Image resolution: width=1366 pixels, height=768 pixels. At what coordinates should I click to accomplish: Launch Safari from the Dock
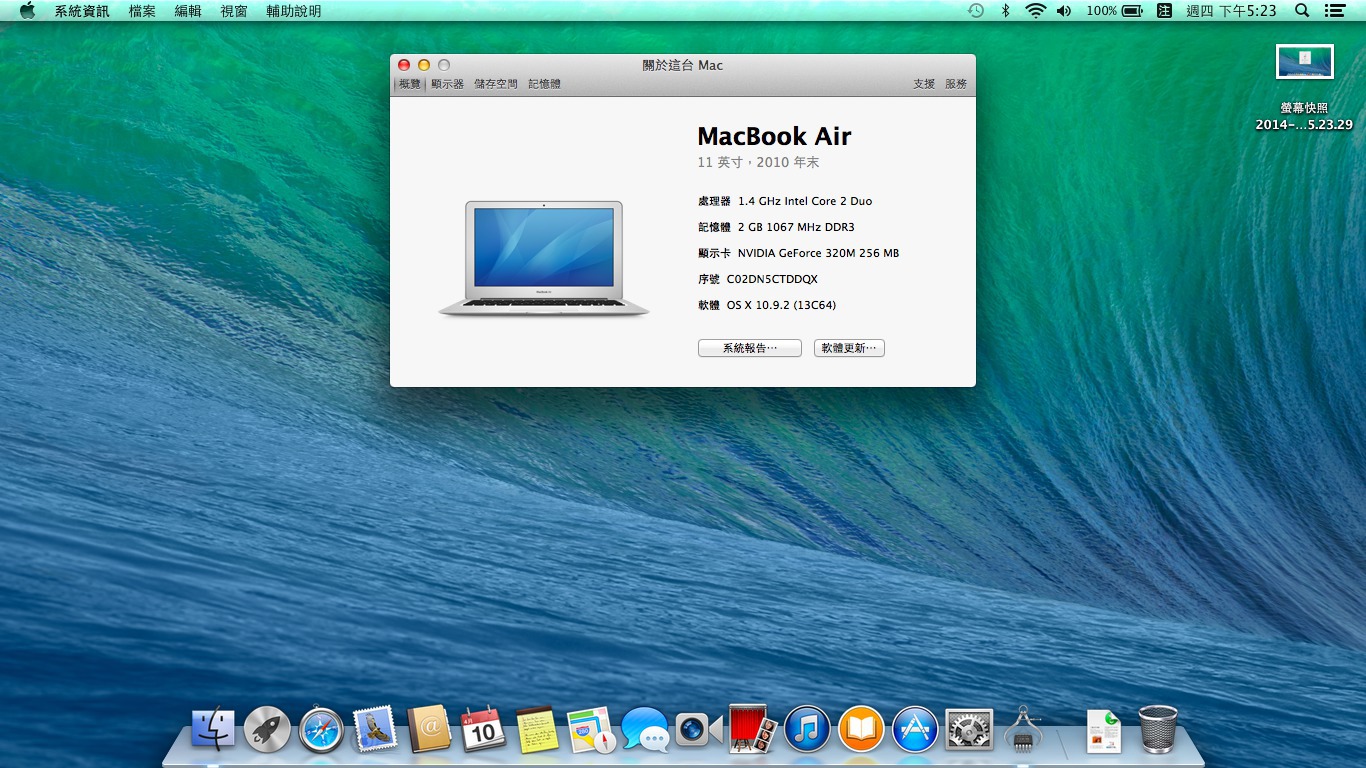click(321, 730)
